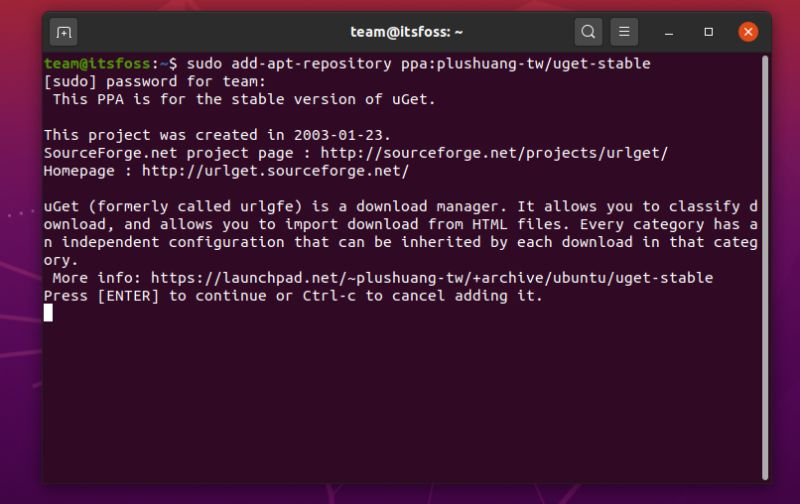Click the terminal vertical scrollbar
This screenshot has width=800, height=504.
pyautogui.click(x=765, y=267)
